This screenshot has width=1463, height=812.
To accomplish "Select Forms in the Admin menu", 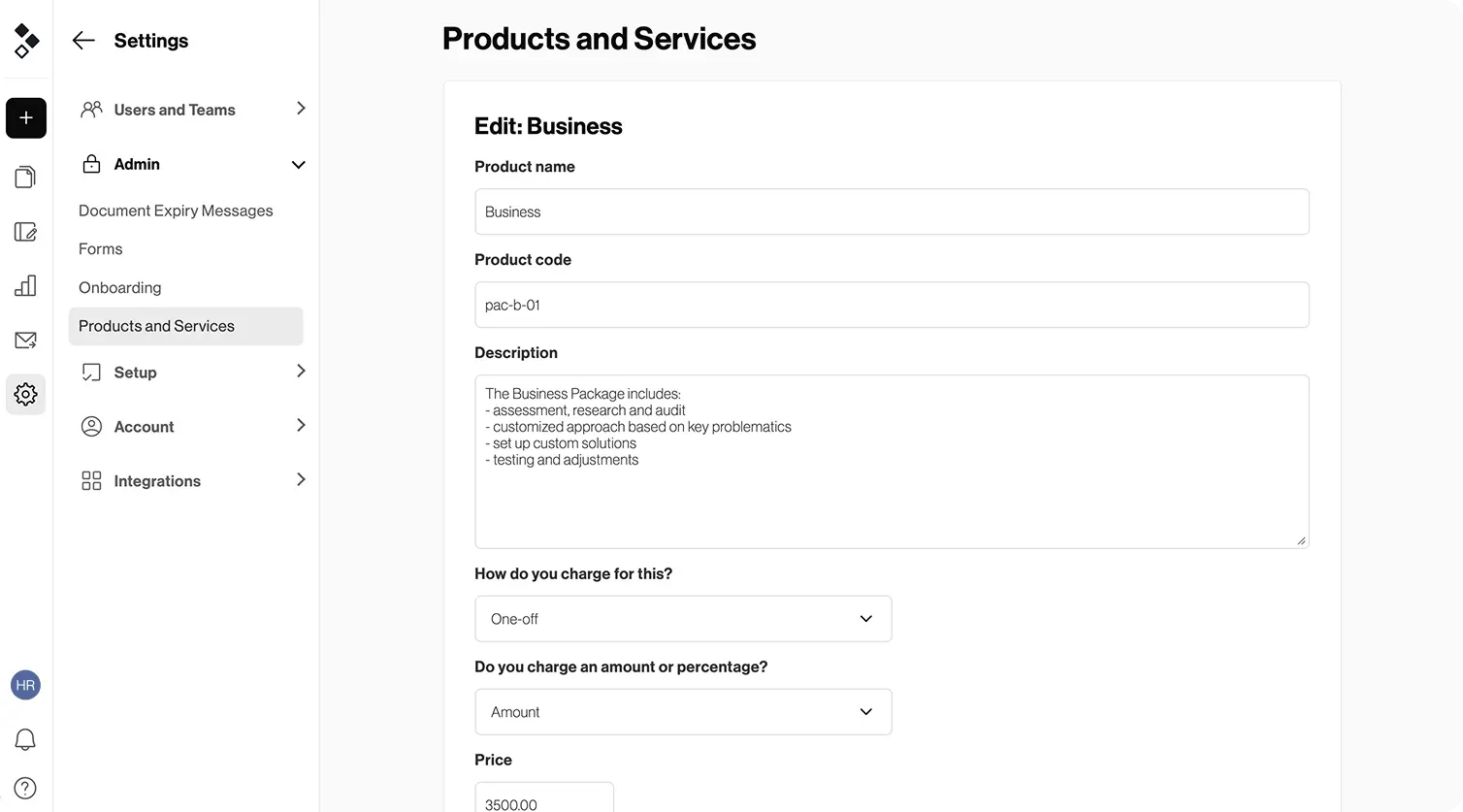I will tap(100, 248).
